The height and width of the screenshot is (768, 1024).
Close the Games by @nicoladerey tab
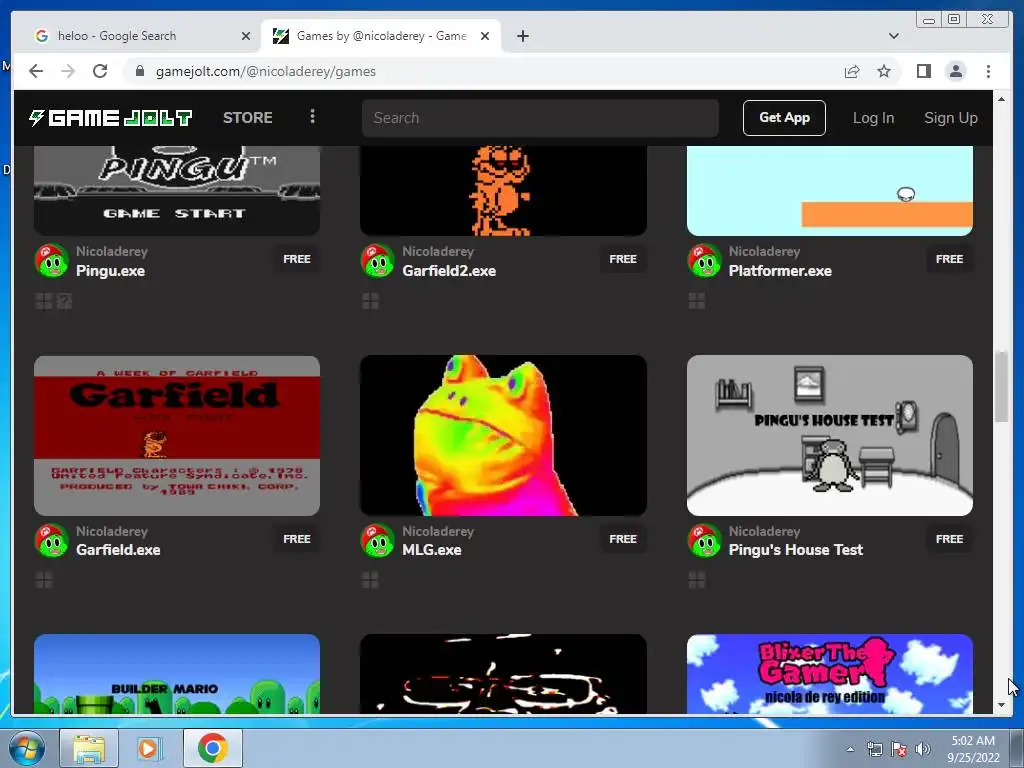pos(485,36)
